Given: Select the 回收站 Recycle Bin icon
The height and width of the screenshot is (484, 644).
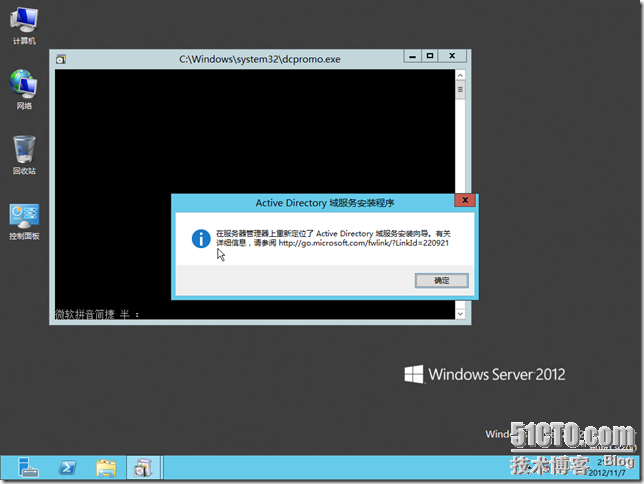Looking at the screenshot, I should tap(24, 154).
